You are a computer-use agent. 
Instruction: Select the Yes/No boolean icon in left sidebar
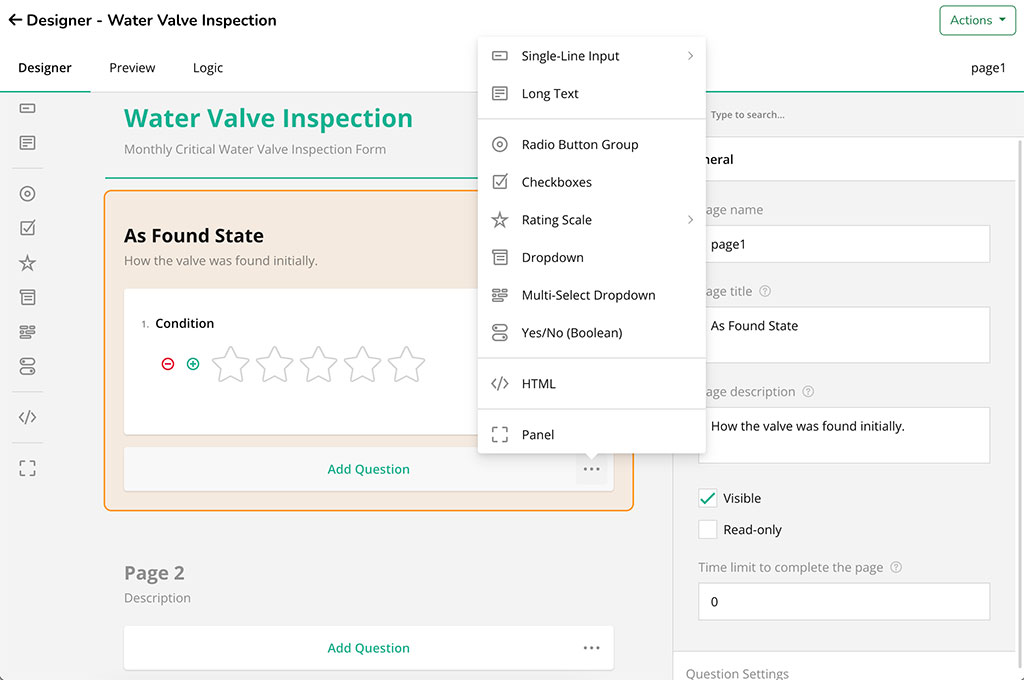point(28,367)
